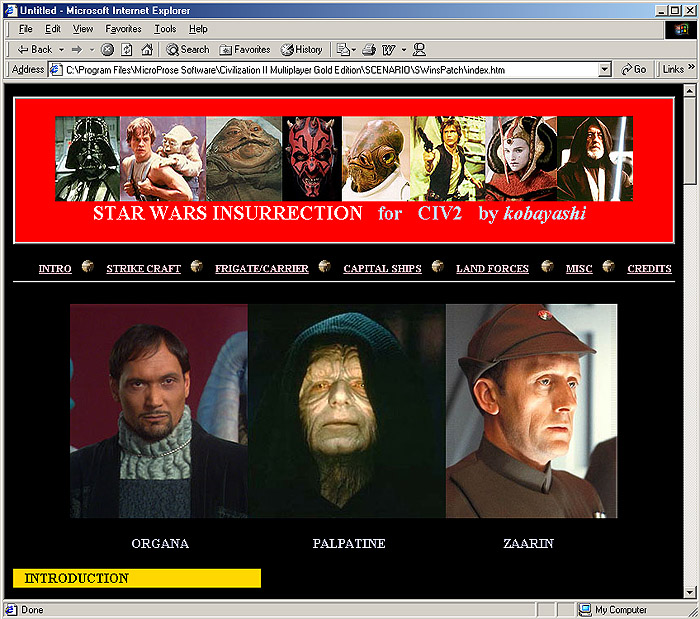Expand the Back button history arrow
Viewport: 700px width, 619px height.
pos(61,49)
